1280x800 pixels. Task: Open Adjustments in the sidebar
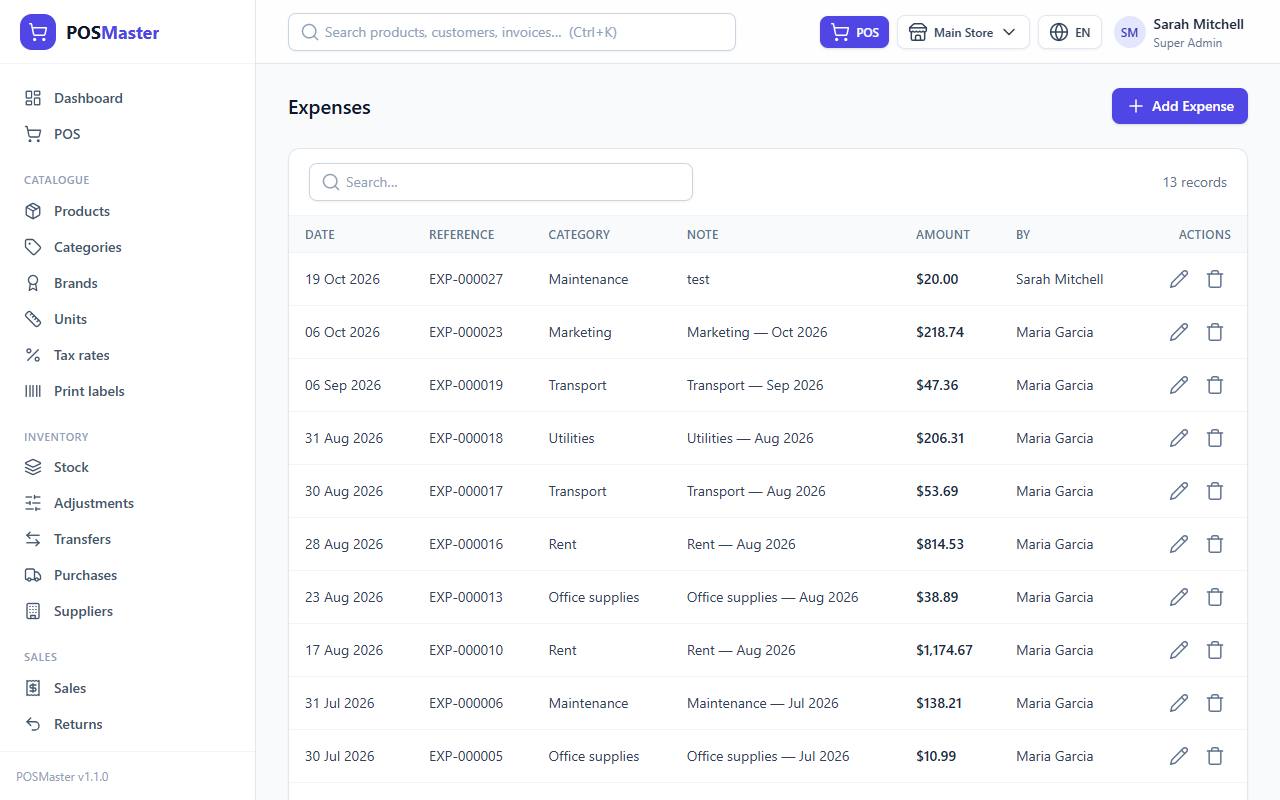click(127, 503)
